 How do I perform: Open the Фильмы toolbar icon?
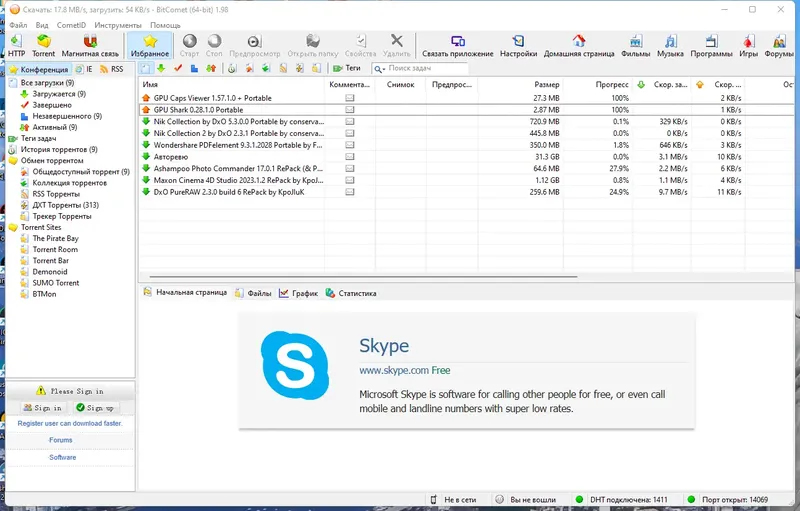pos(636,45)
